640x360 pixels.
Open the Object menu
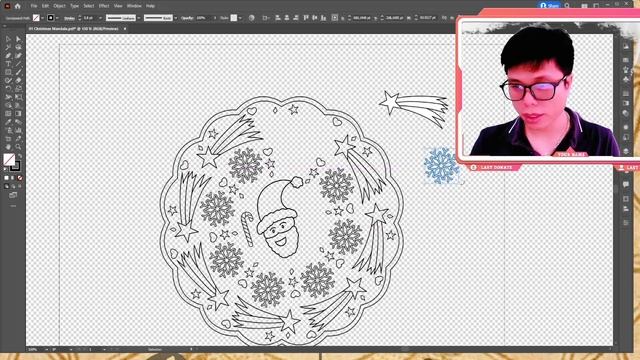[x=59, y=6]
